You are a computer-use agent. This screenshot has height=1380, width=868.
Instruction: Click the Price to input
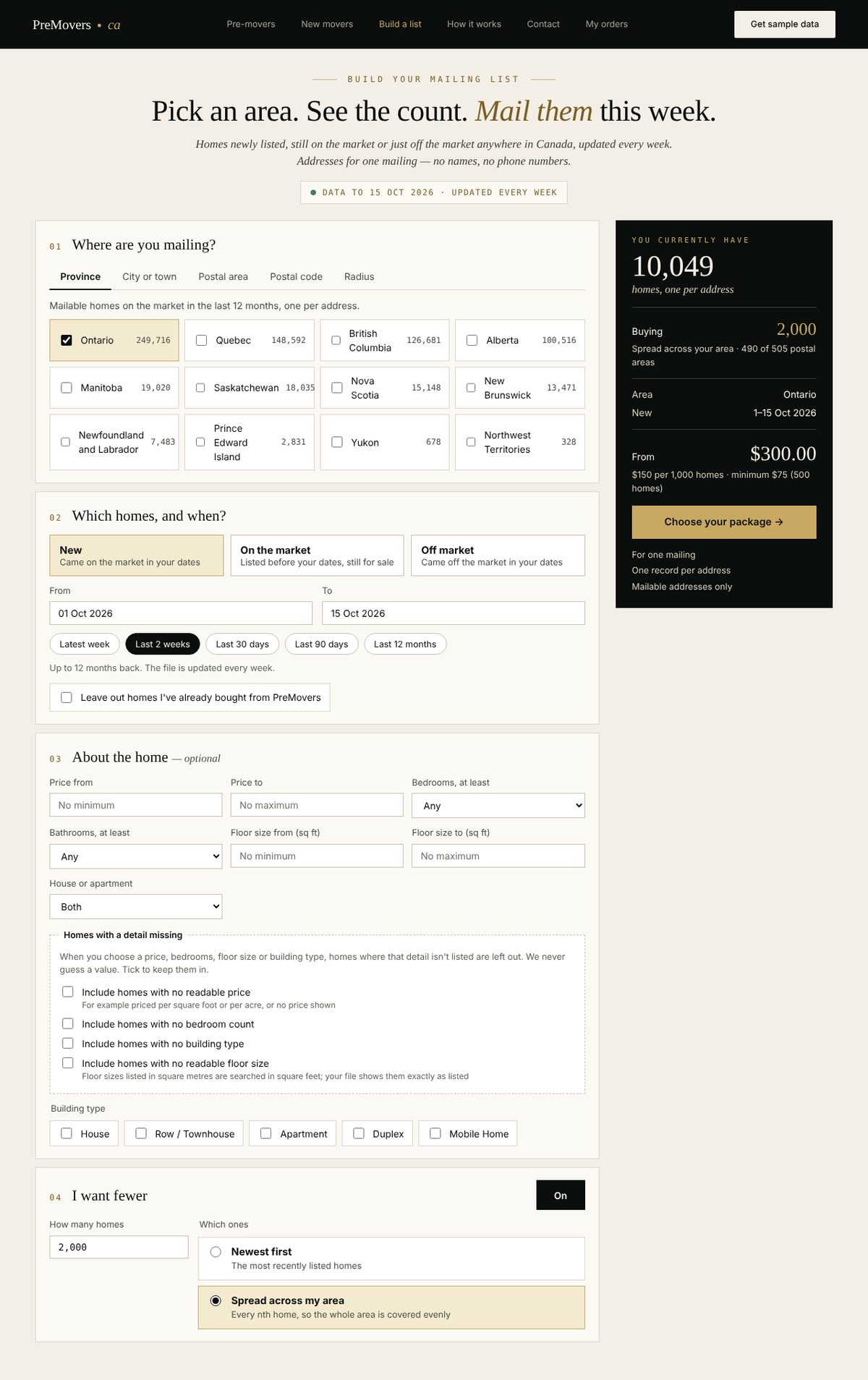pyautogui.click(x=317, y=805)
